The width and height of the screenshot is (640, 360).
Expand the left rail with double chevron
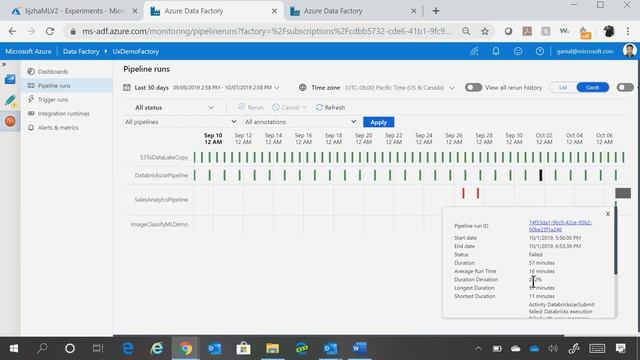[4, 64]
